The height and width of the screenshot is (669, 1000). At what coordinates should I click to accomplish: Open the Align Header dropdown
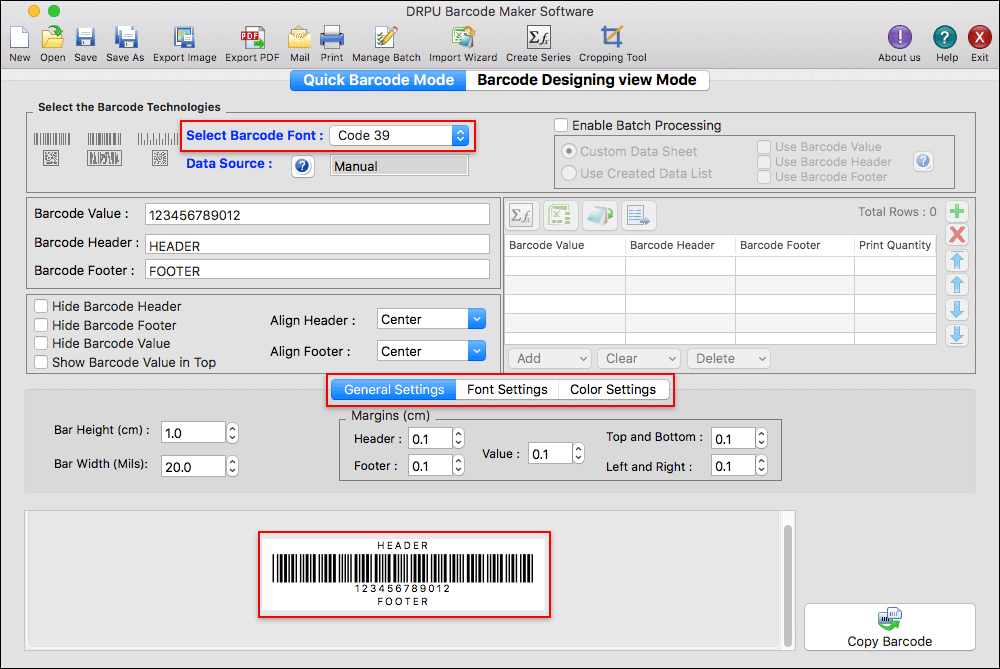431,319
